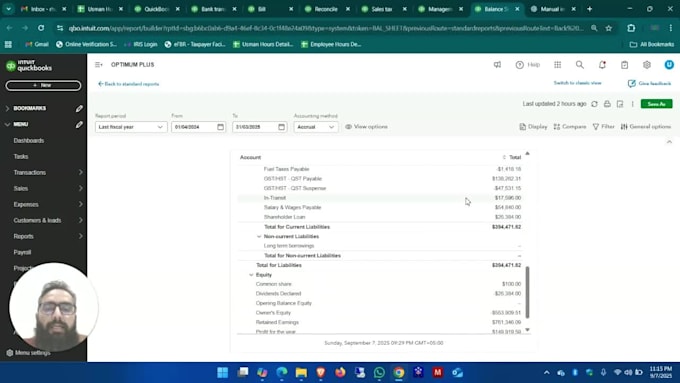Click the Save As button
Viewport: 680px width, 383px height.
(x=657, y=104)
